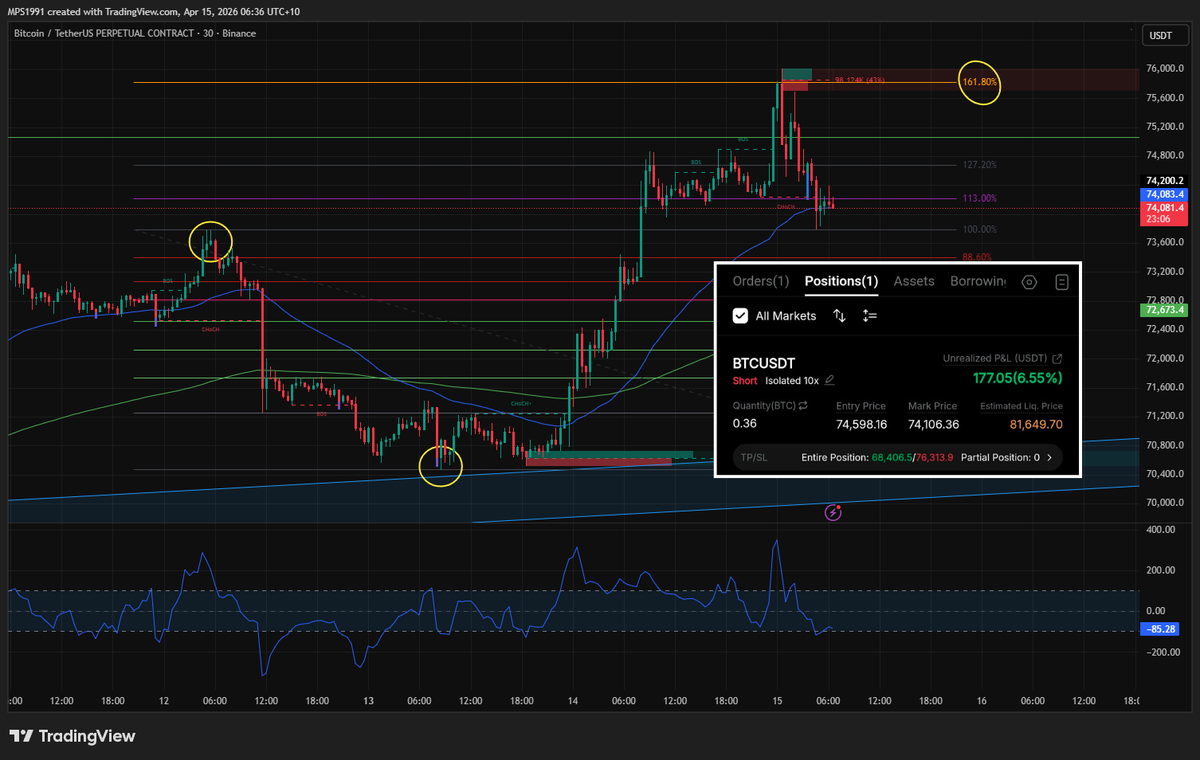This screenshot has width=1200, height=760.
Task: Click the Binance exchange name in the legend
Action: coord(240,33)
